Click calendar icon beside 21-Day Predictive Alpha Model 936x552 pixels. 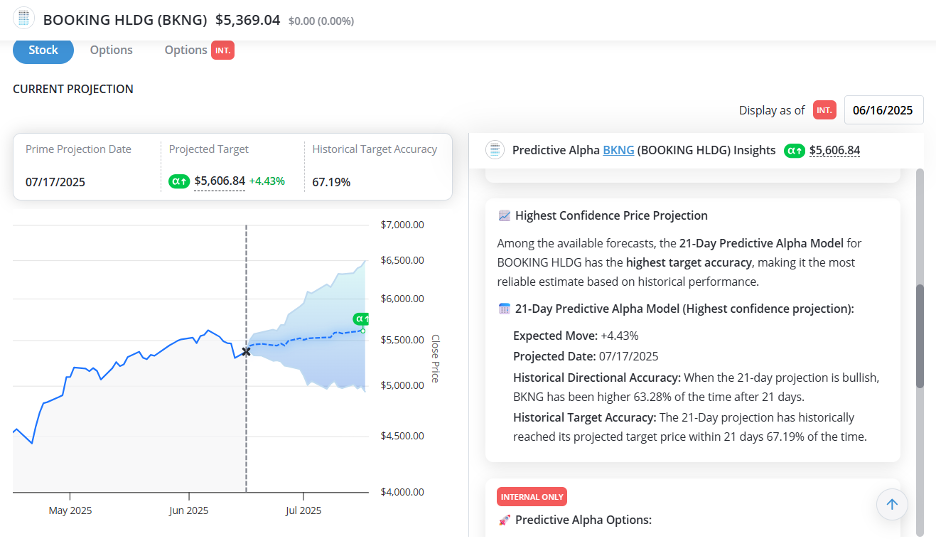point(504,309)
